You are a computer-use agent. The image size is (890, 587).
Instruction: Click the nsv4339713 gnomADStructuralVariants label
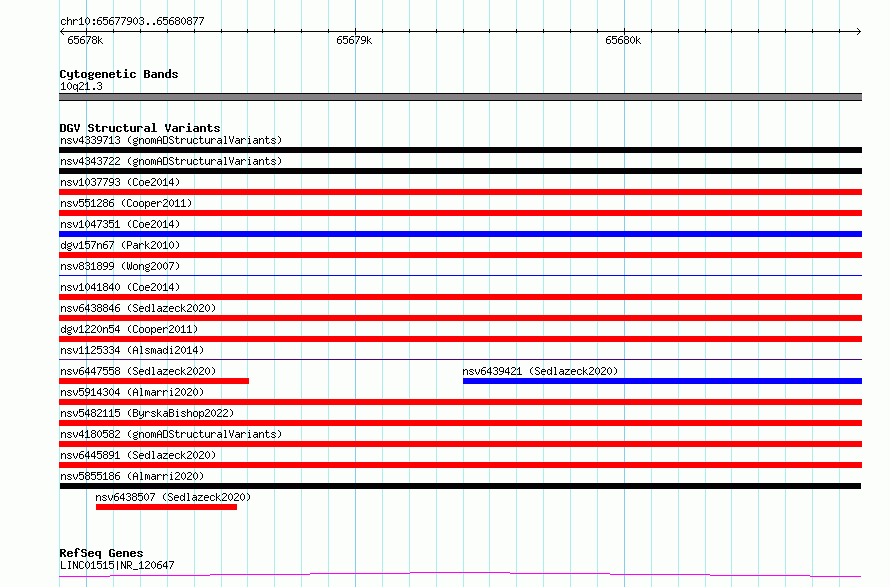(171, 140)
